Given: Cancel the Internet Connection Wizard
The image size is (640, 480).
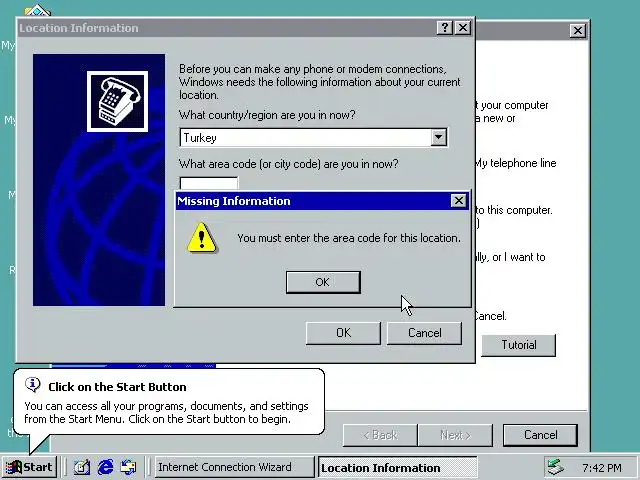Looking at the screenshot, I should [x=540, y=435].
